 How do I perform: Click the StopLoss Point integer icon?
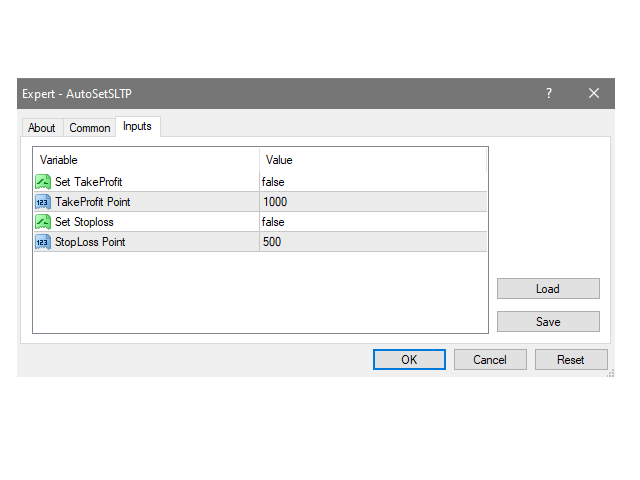pyautogui.click(x=43, y=242)
